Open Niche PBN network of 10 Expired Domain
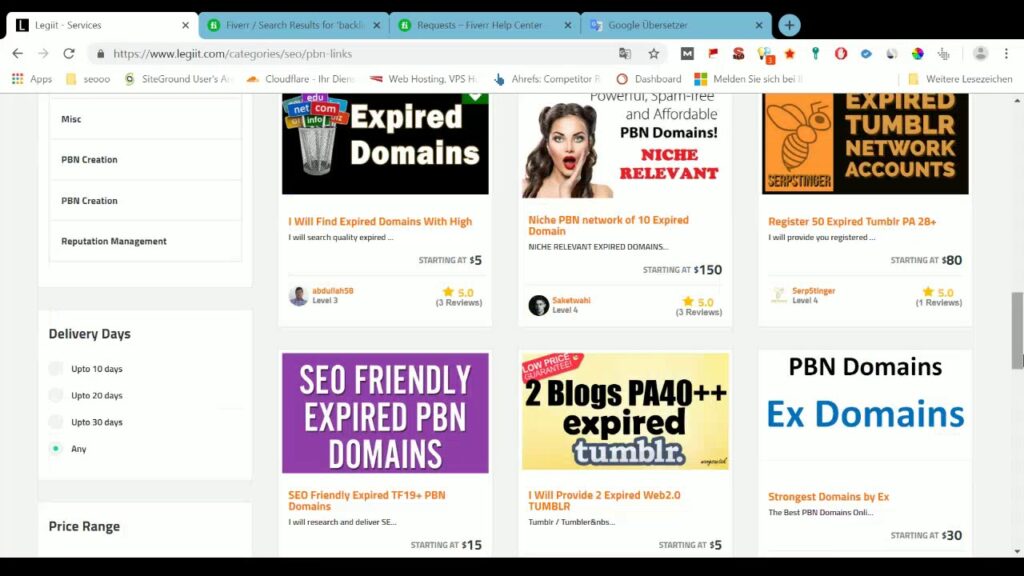The image size is (1024, 576). coord(608,225)
